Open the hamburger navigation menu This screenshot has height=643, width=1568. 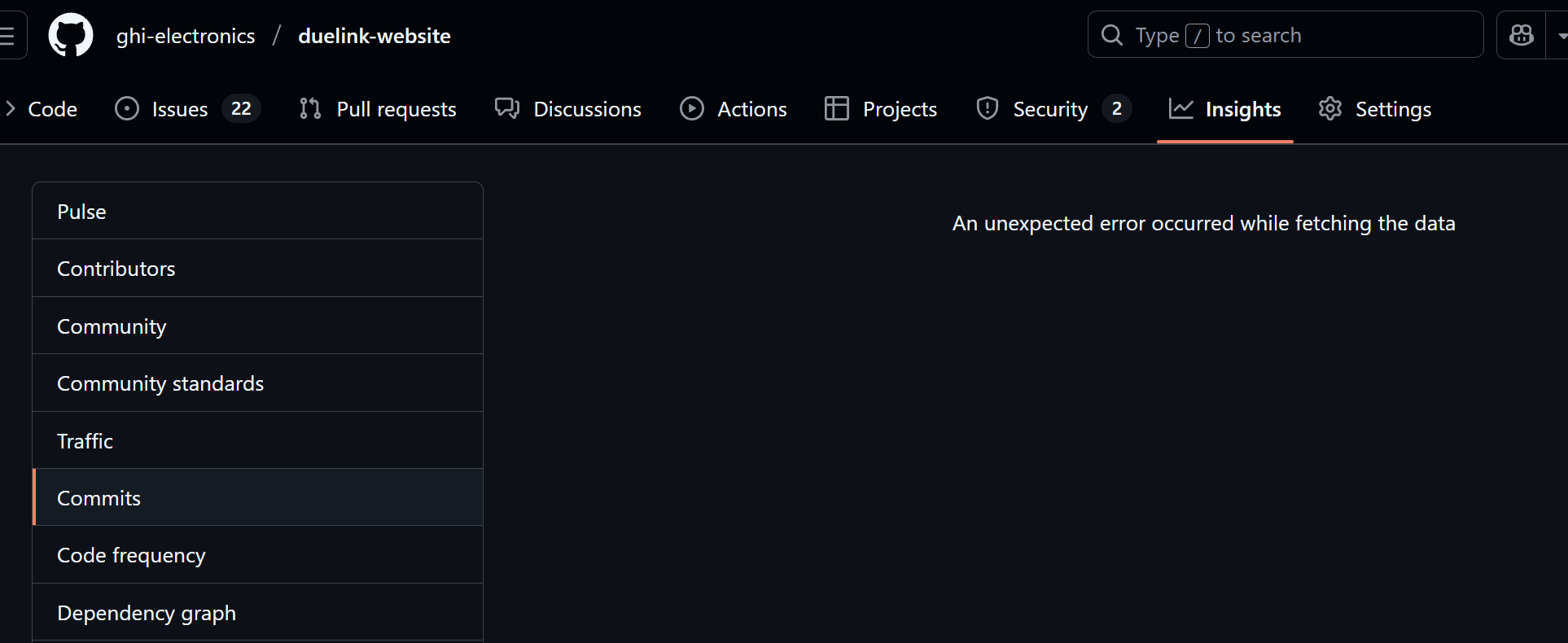(10, 36)
